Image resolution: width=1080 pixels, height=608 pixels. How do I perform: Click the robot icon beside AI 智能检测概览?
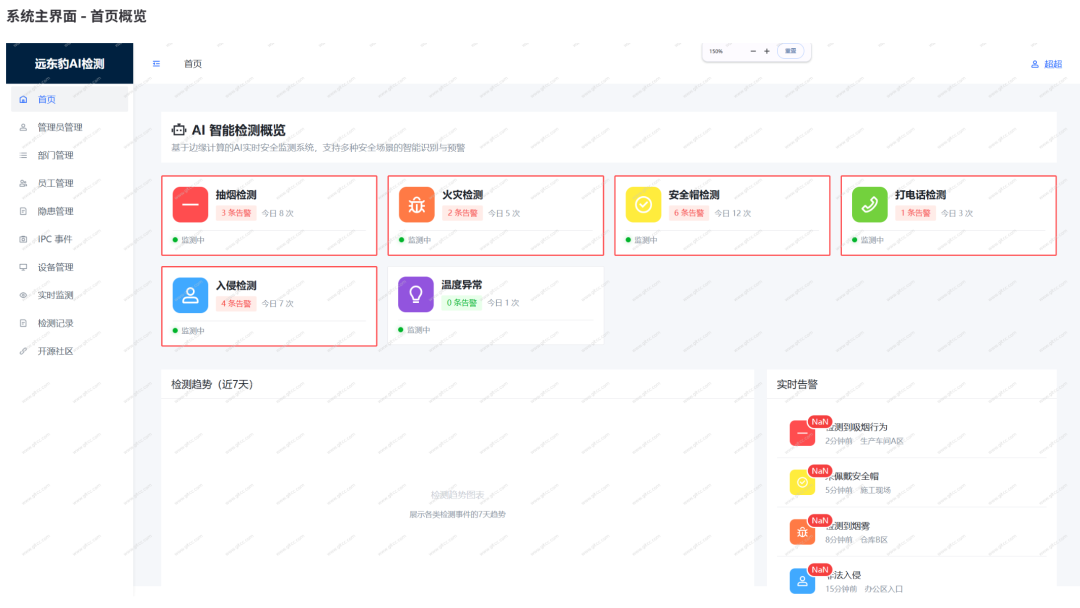click(179, 129)
